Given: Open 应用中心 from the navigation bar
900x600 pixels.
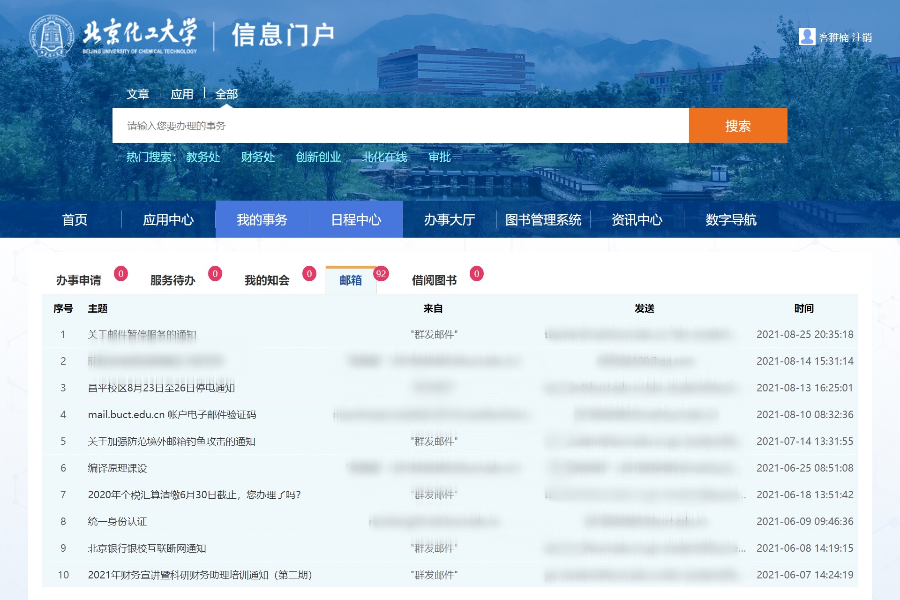Looking at the screenshot, I should [168, 220].
